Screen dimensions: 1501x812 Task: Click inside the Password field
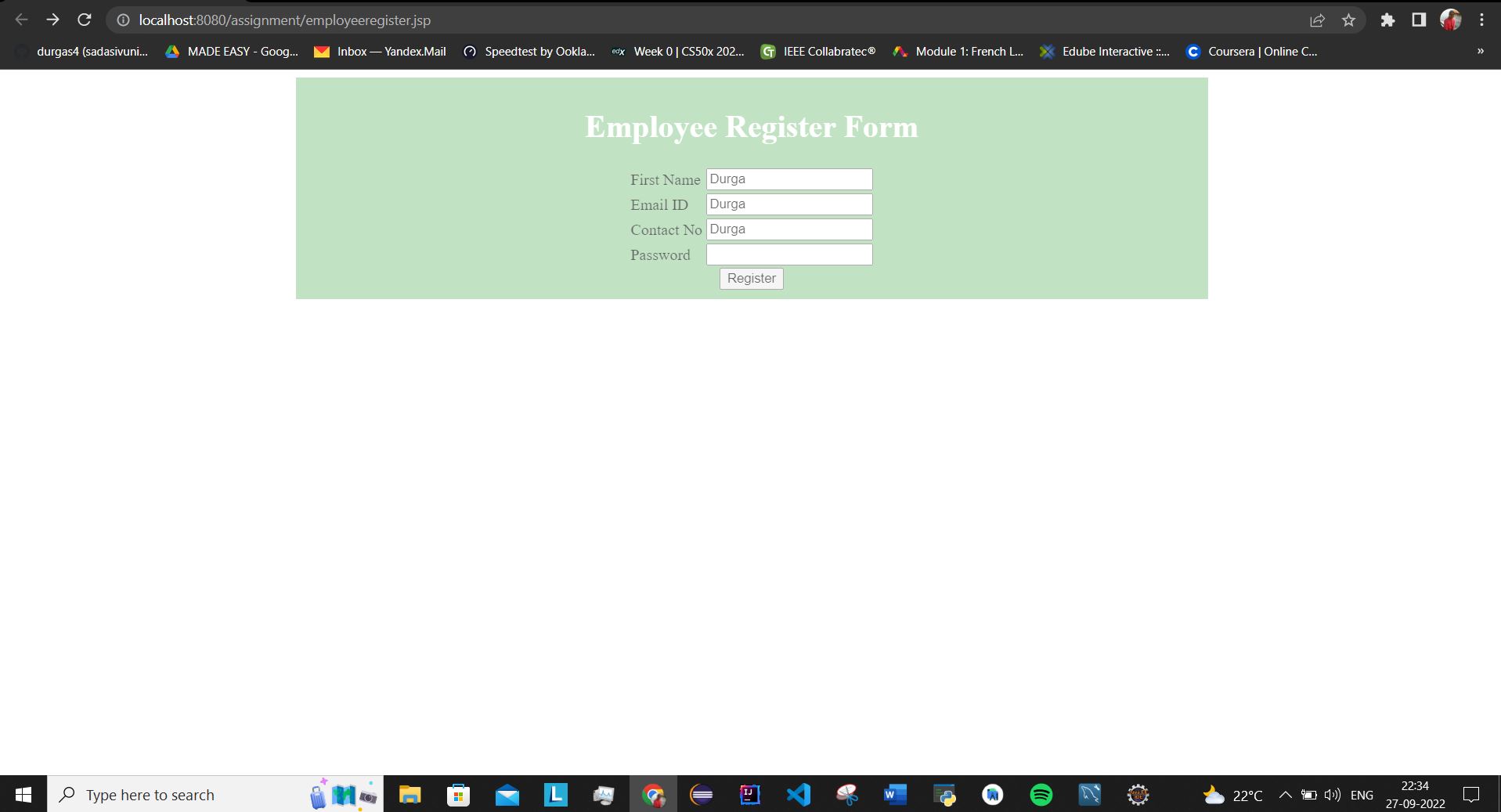click(788, 254)
